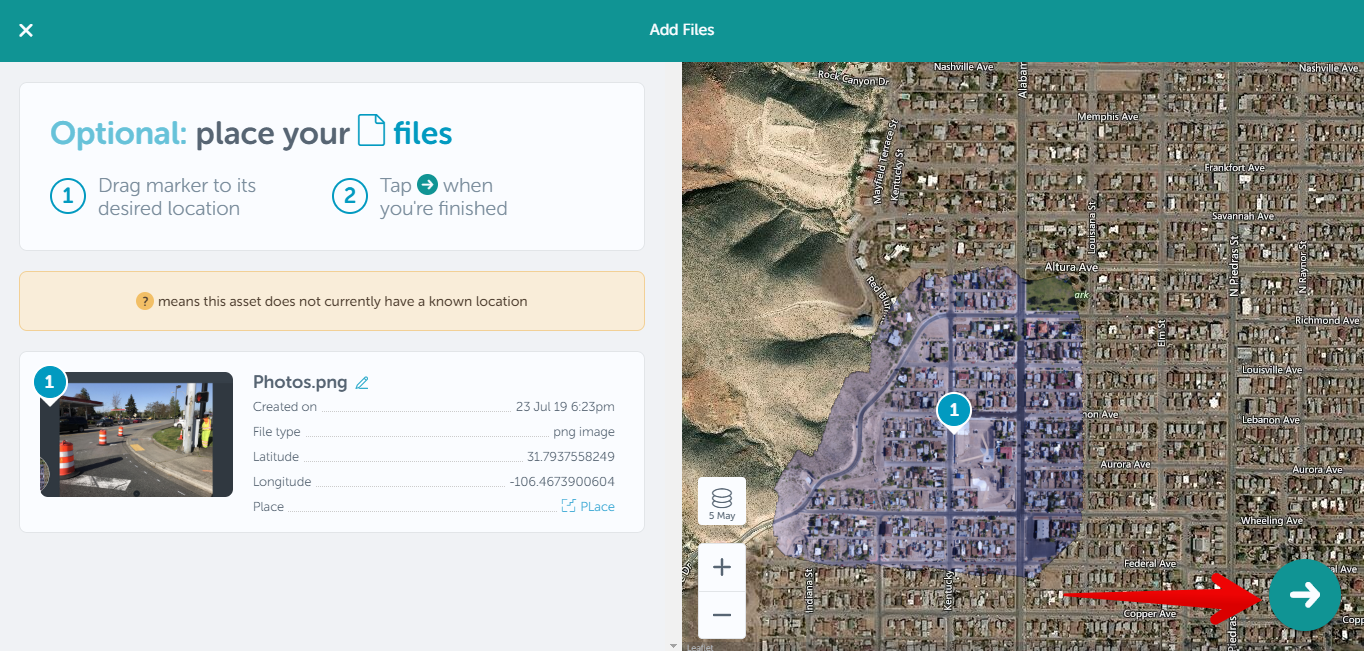Click the step 1 circle in instructions
The height and width of the screenshot is (651, 1364).
pos(67,197)
